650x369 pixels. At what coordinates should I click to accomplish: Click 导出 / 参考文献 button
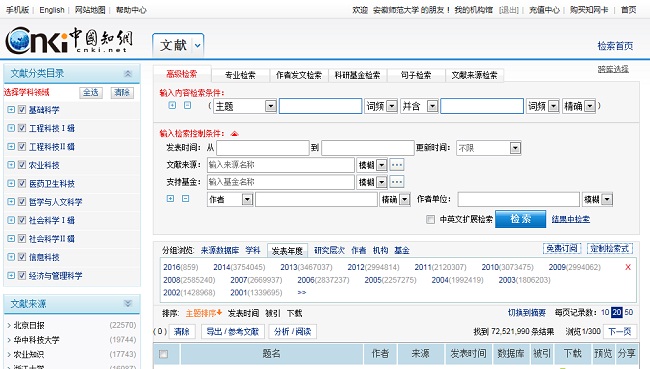[233, 331]
